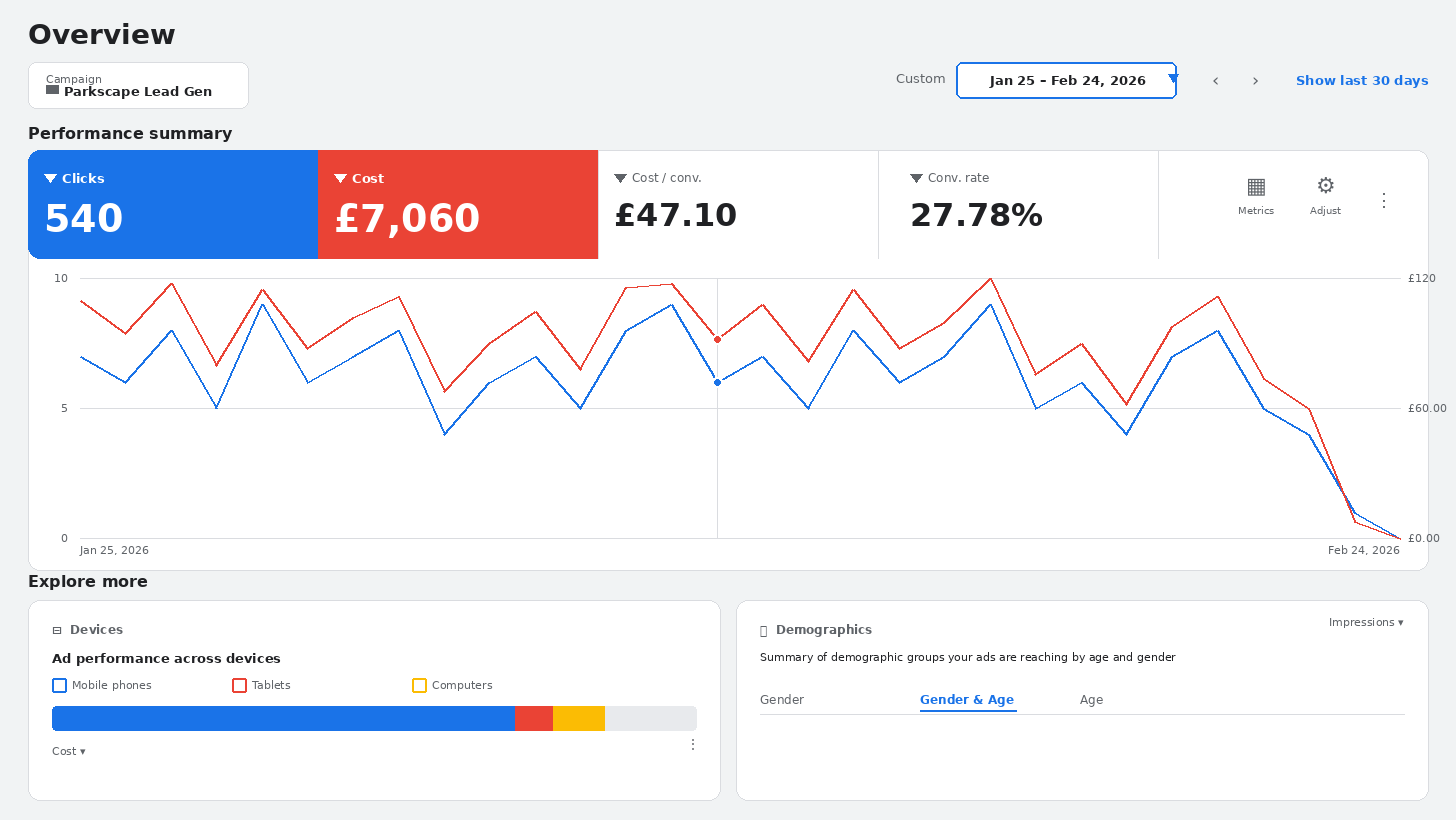Switch to the Gender tab
1456x820 pixels.
[781, 700]
